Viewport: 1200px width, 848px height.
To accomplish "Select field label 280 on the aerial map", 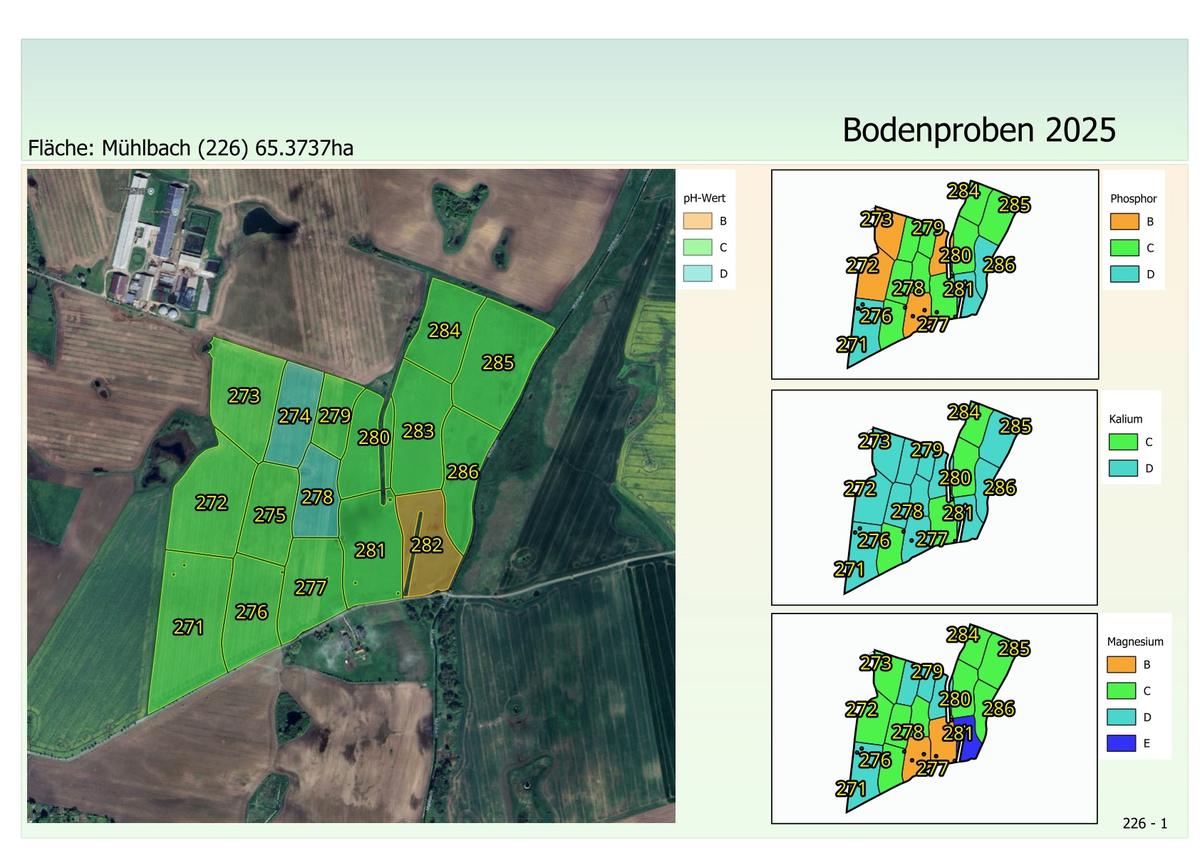I will pos(374,437).
